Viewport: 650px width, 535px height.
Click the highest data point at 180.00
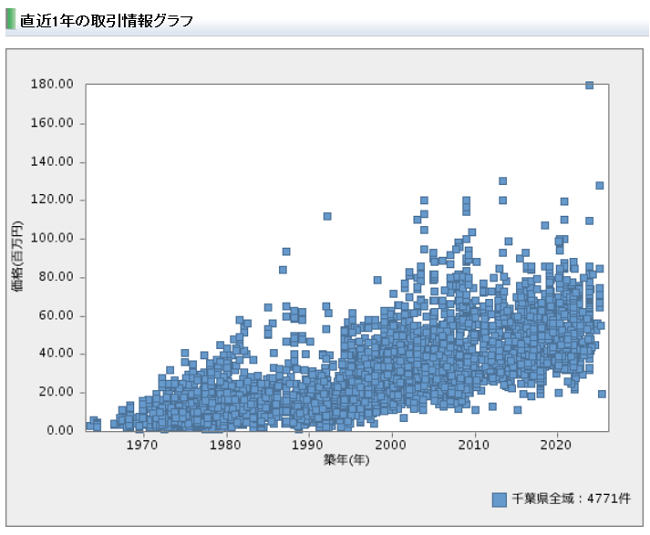(589, 86)
